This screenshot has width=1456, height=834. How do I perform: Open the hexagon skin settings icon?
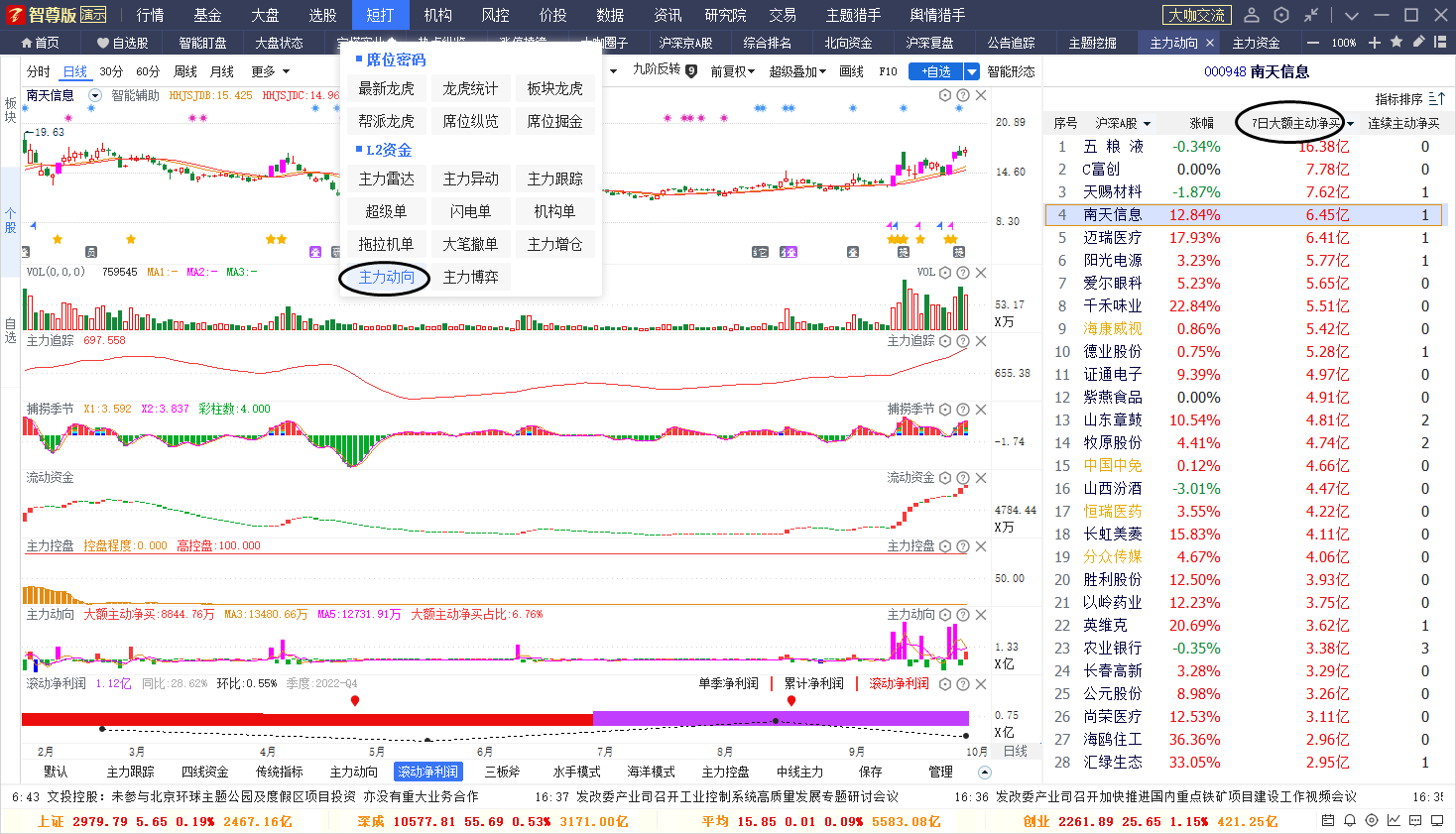tap(1281, 15)
